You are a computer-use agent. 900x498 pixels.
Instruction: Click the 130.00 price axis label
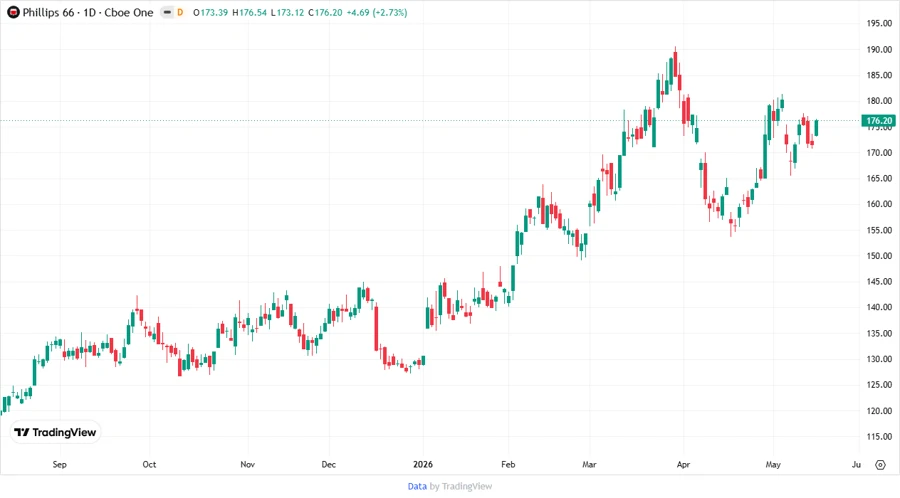click(x=879, y=359)
